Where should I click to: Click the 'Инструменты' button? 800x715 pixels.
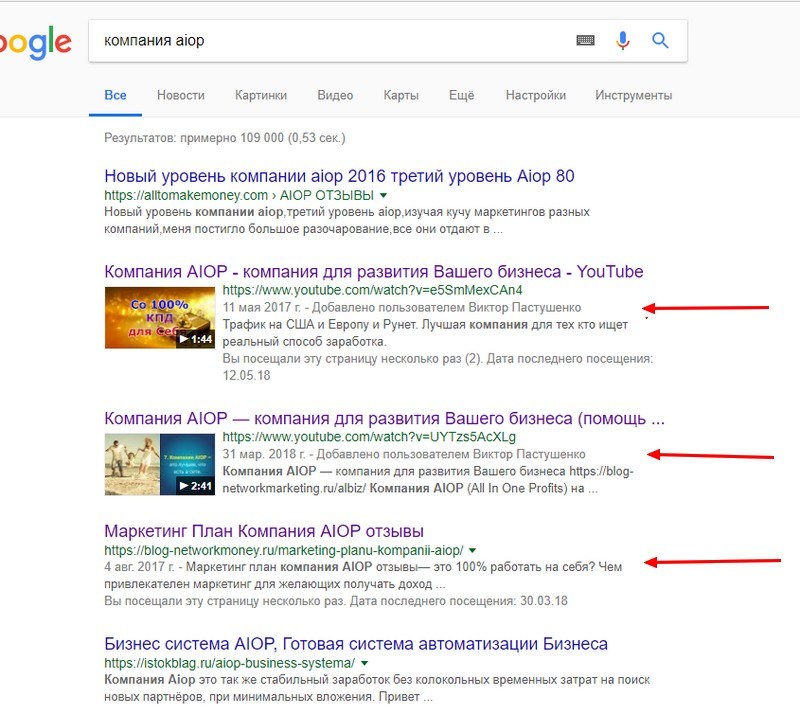pyautogui.click(x=634, y=95)
